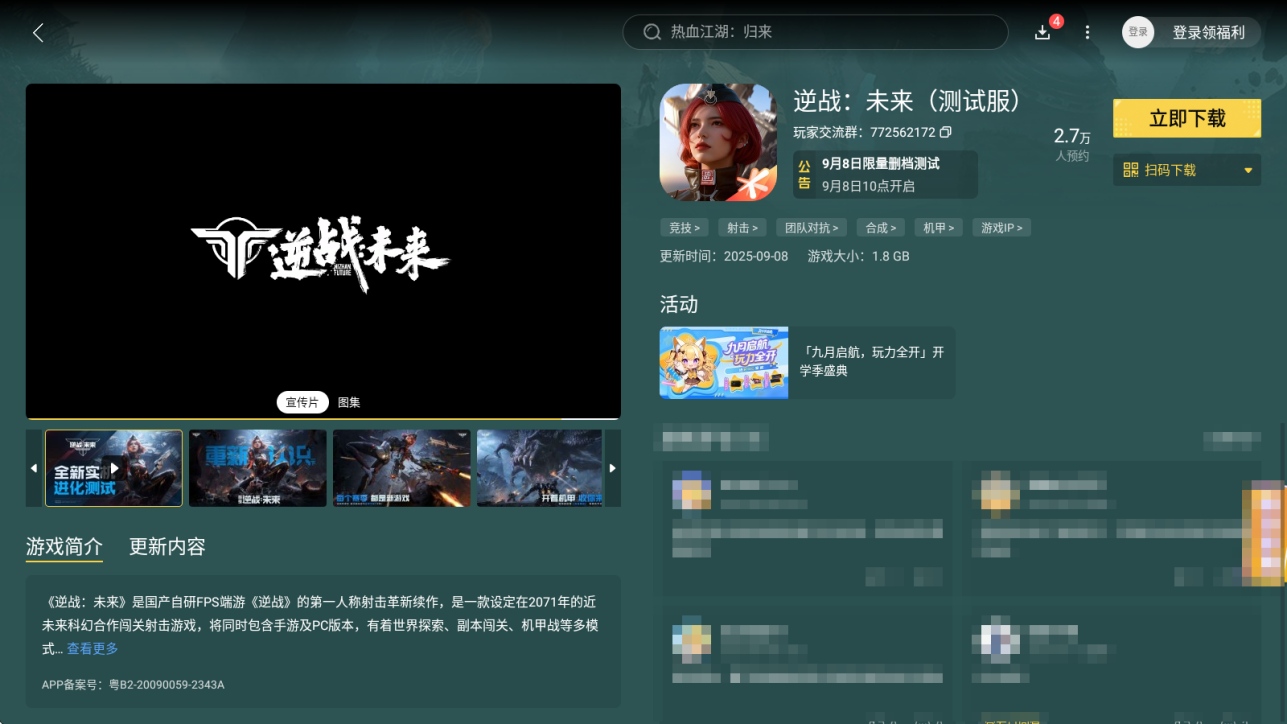Open the 射击 tag

click(x=743, y=228)
